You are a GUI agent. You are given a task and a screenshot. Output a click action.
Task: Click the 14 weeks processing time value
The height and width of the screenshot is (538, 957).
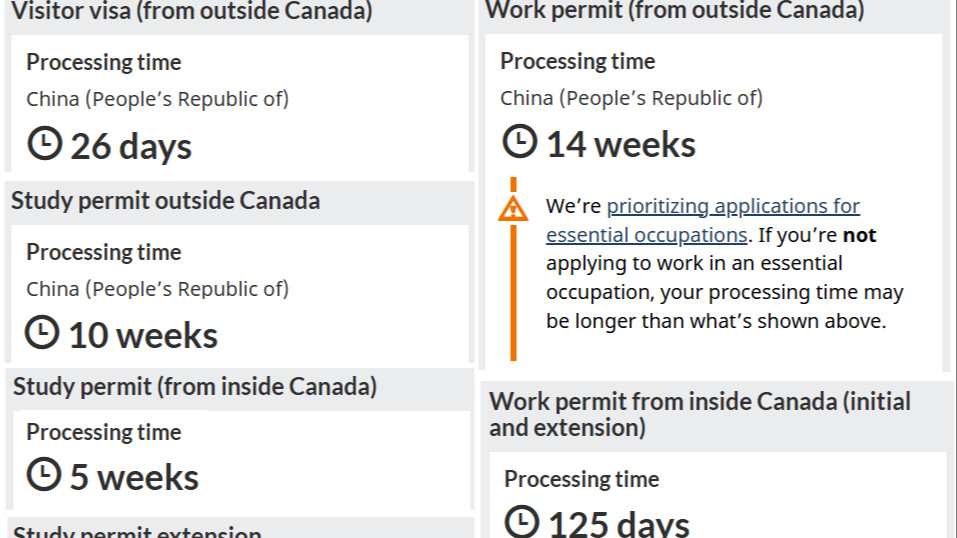[621, 145]
